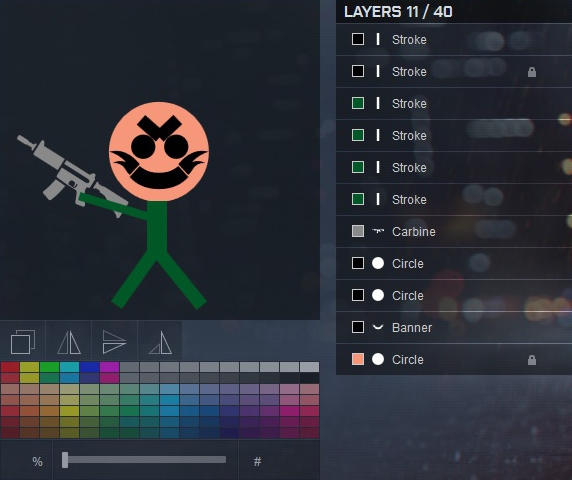The width and height of the screenshot is (572, 480).
Task: Click the lock icon on the Stroke layer
Action: click(x=532, y=72)
